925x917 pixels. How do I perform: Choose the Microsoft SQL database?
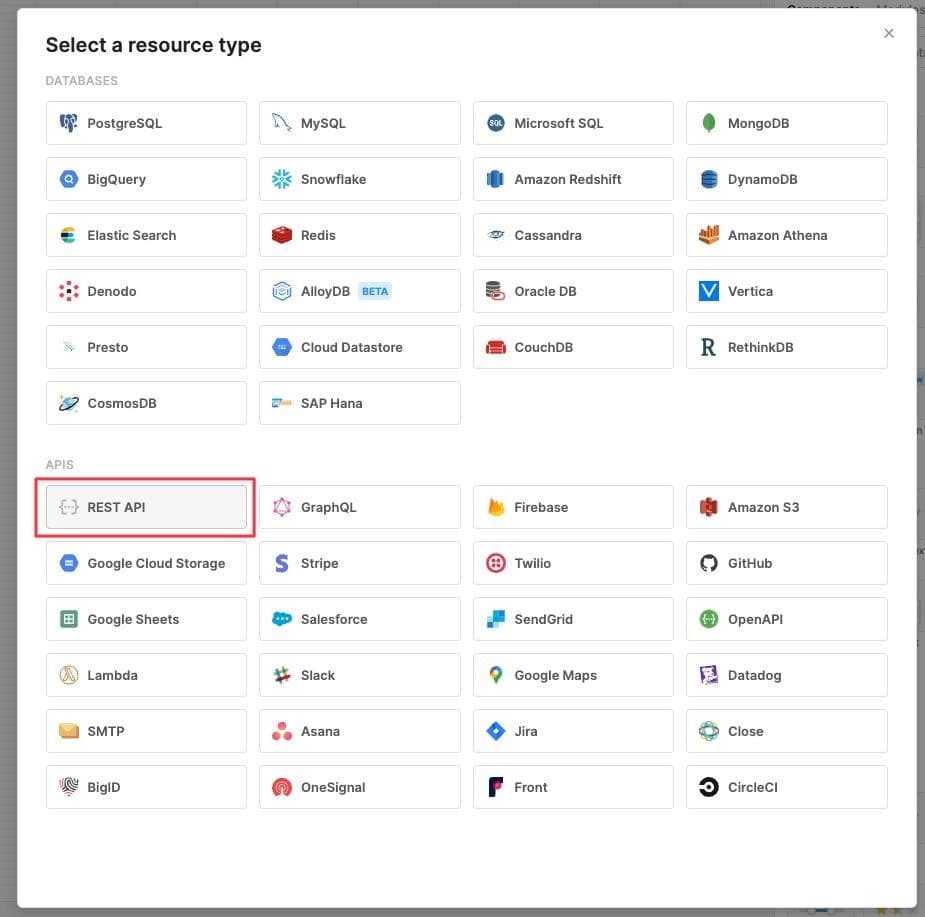[x=573, y=123]
